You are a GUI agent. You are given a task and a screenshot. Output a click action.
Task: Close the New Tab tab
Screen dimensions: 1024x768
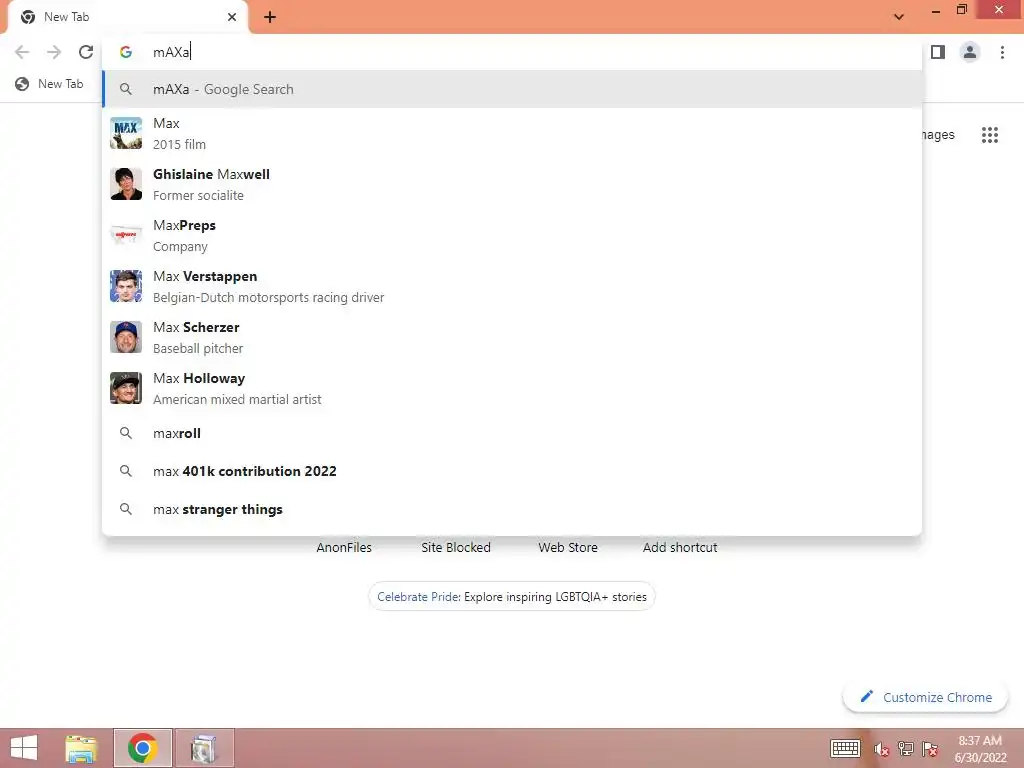click(232, 17)
